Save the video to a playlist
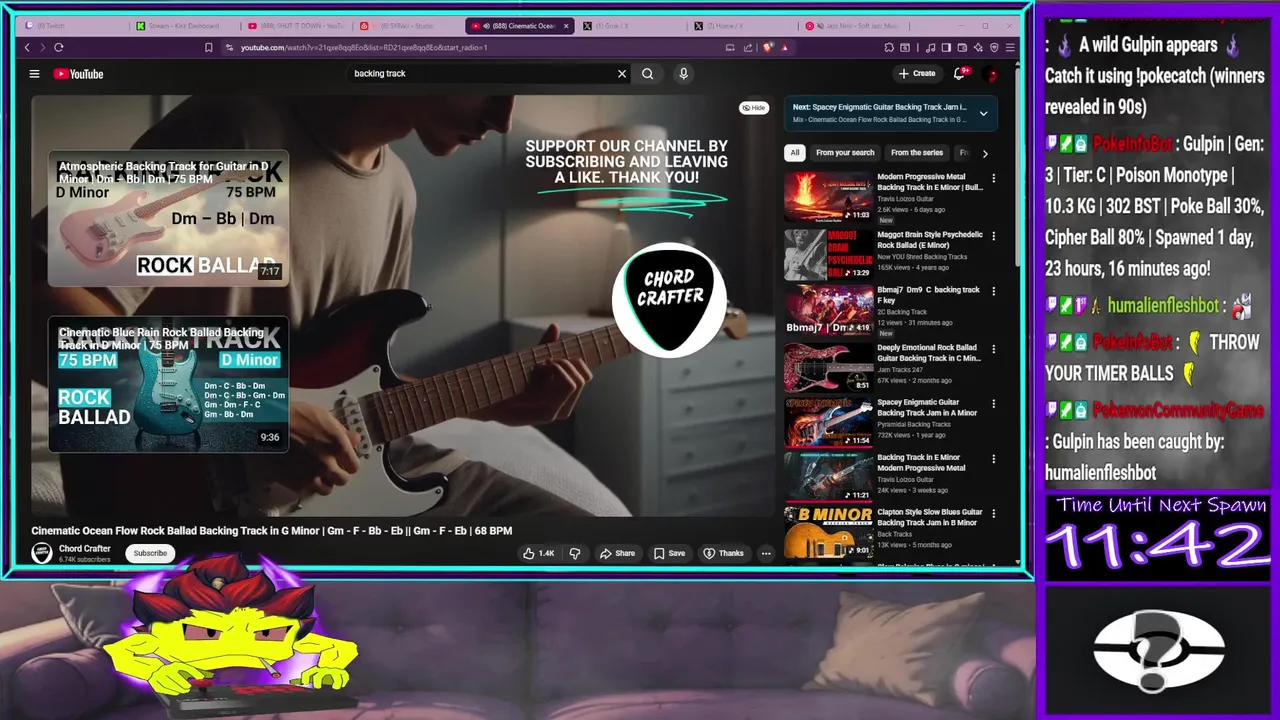1280x720 pixels. [x=670, y=553]
